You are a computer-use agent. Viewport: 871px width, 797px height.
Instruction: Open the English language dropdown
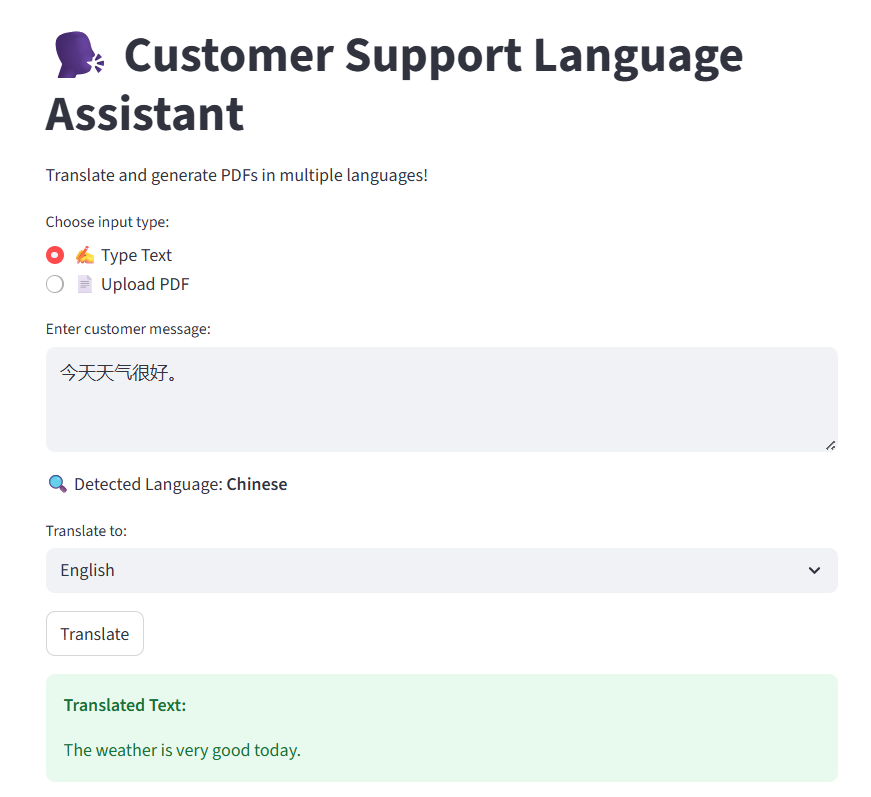pyautogui.click(x=442, y=570)
